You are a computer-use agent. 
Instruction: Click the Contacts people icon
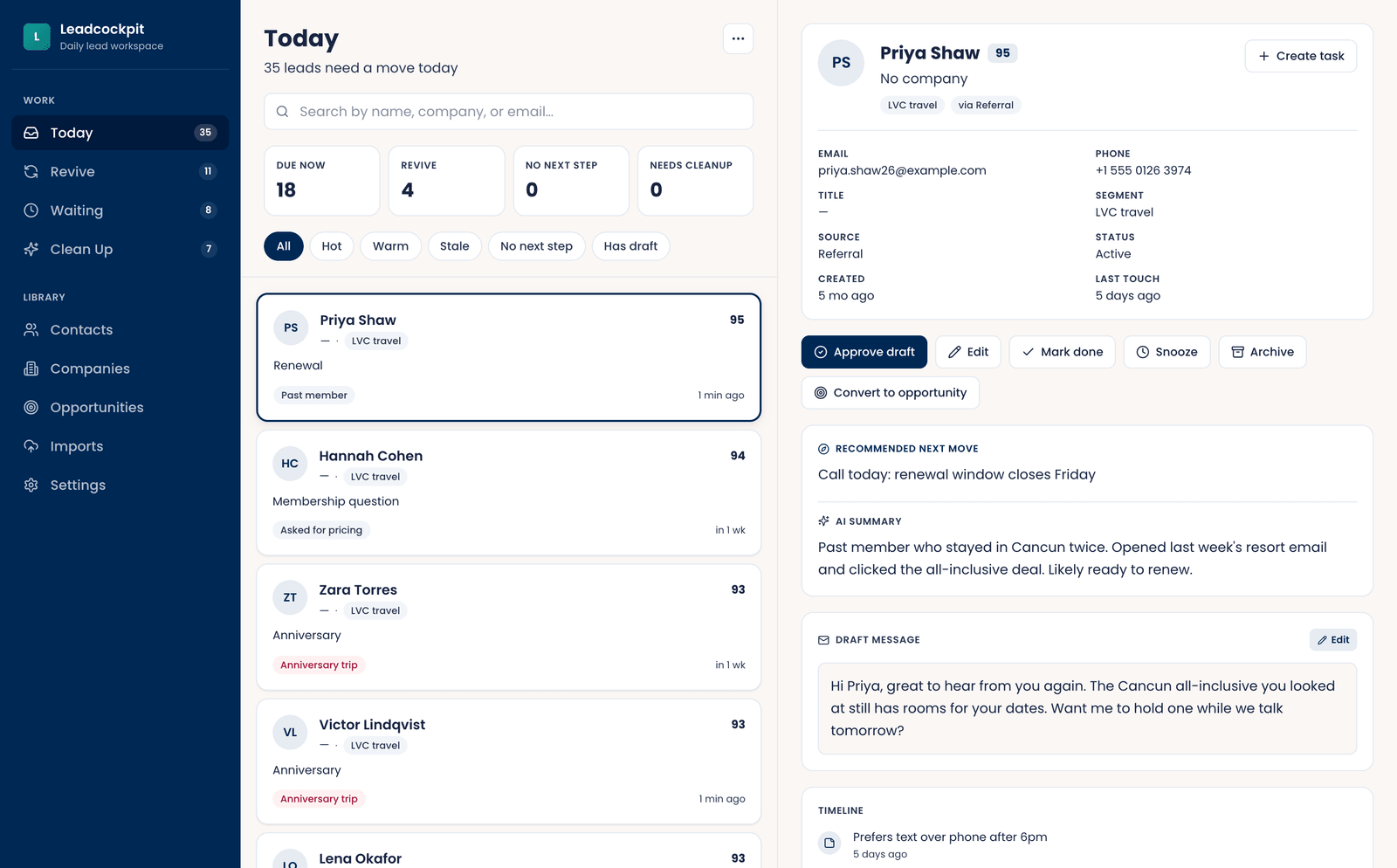pyautogui.click(x=31, y=330)
